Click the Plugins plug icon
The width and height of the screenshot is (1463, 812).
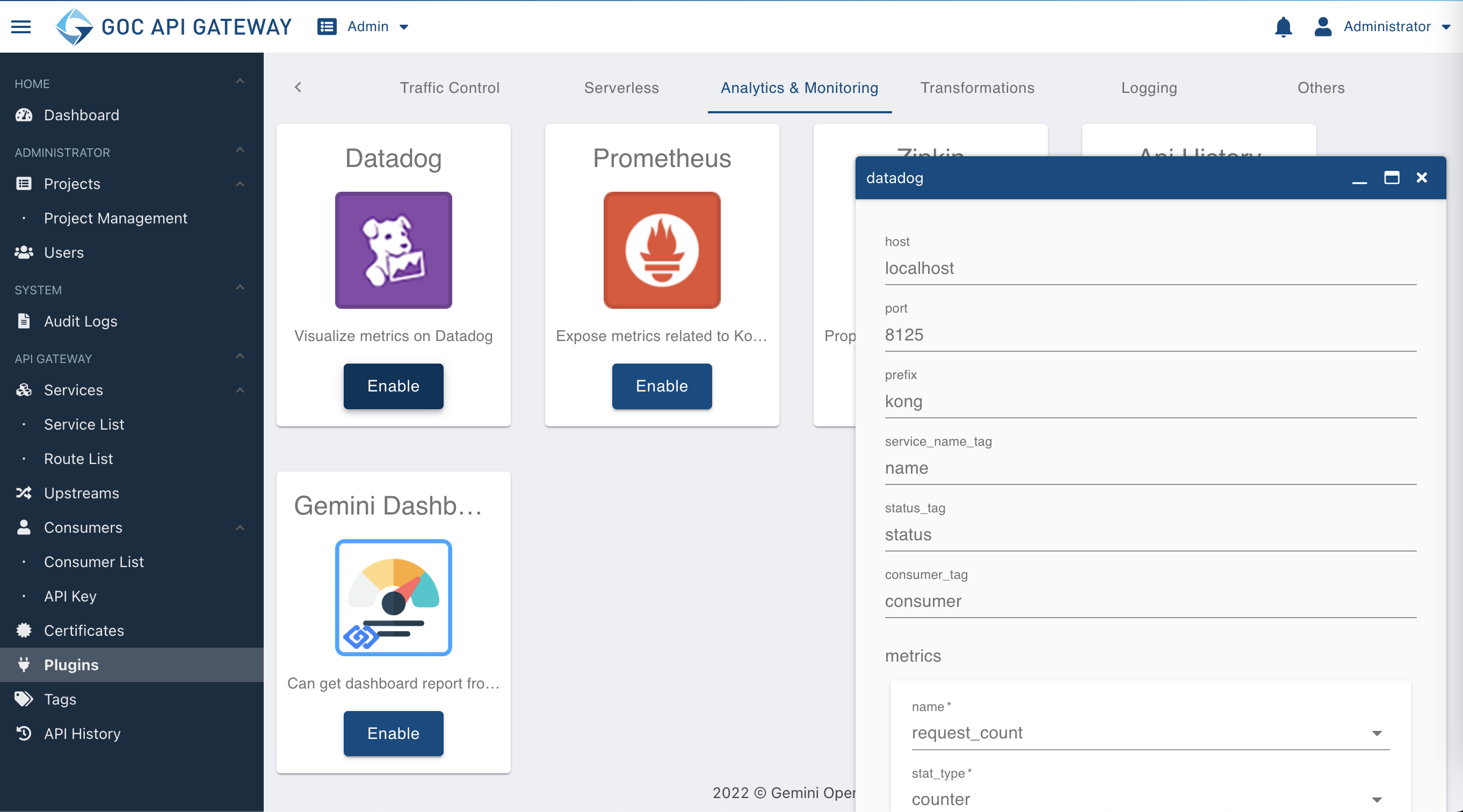coord(24,664)
